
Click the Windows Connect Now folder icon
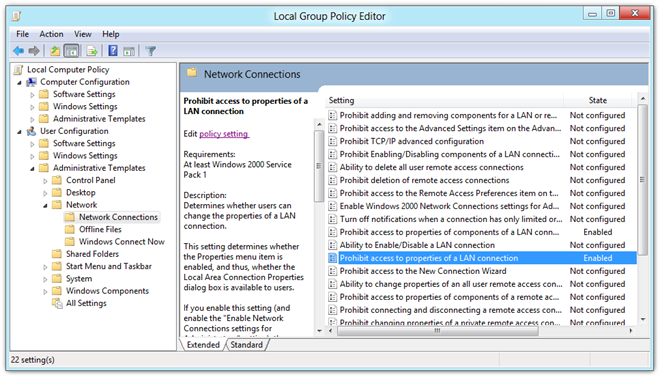70,242
